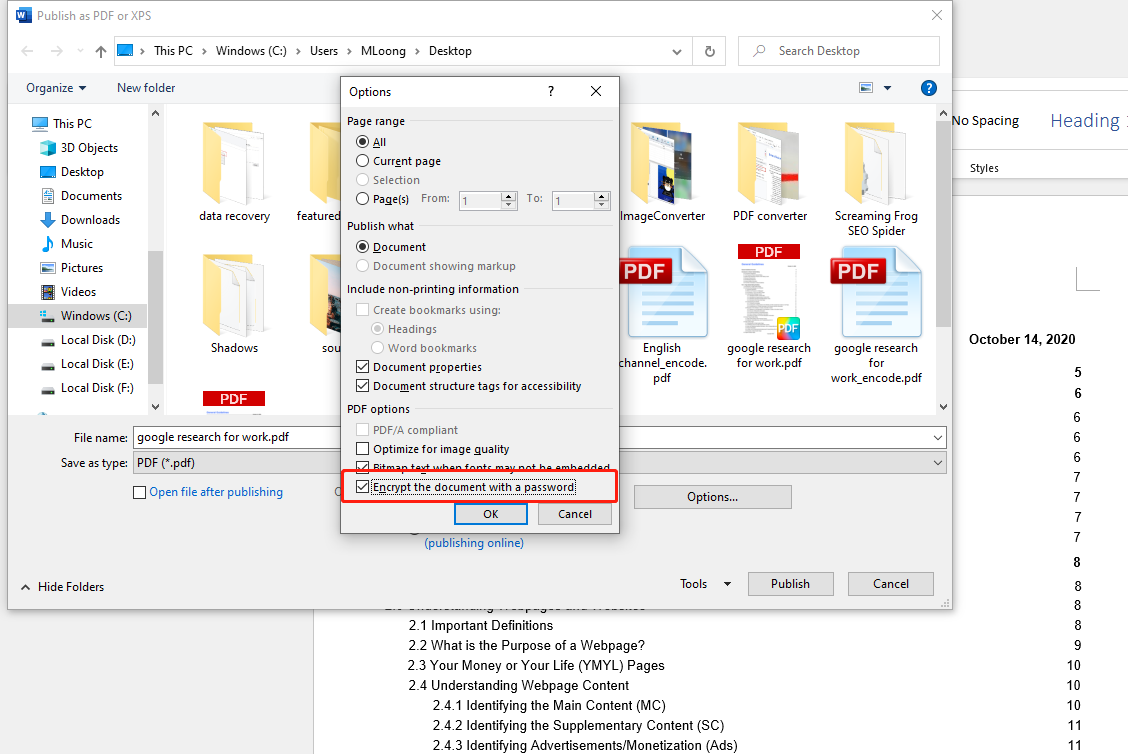Open the Screaming Frog SEO Spider folder
Viewport: 1128px width, 754px height.
[x=876, y=179]
